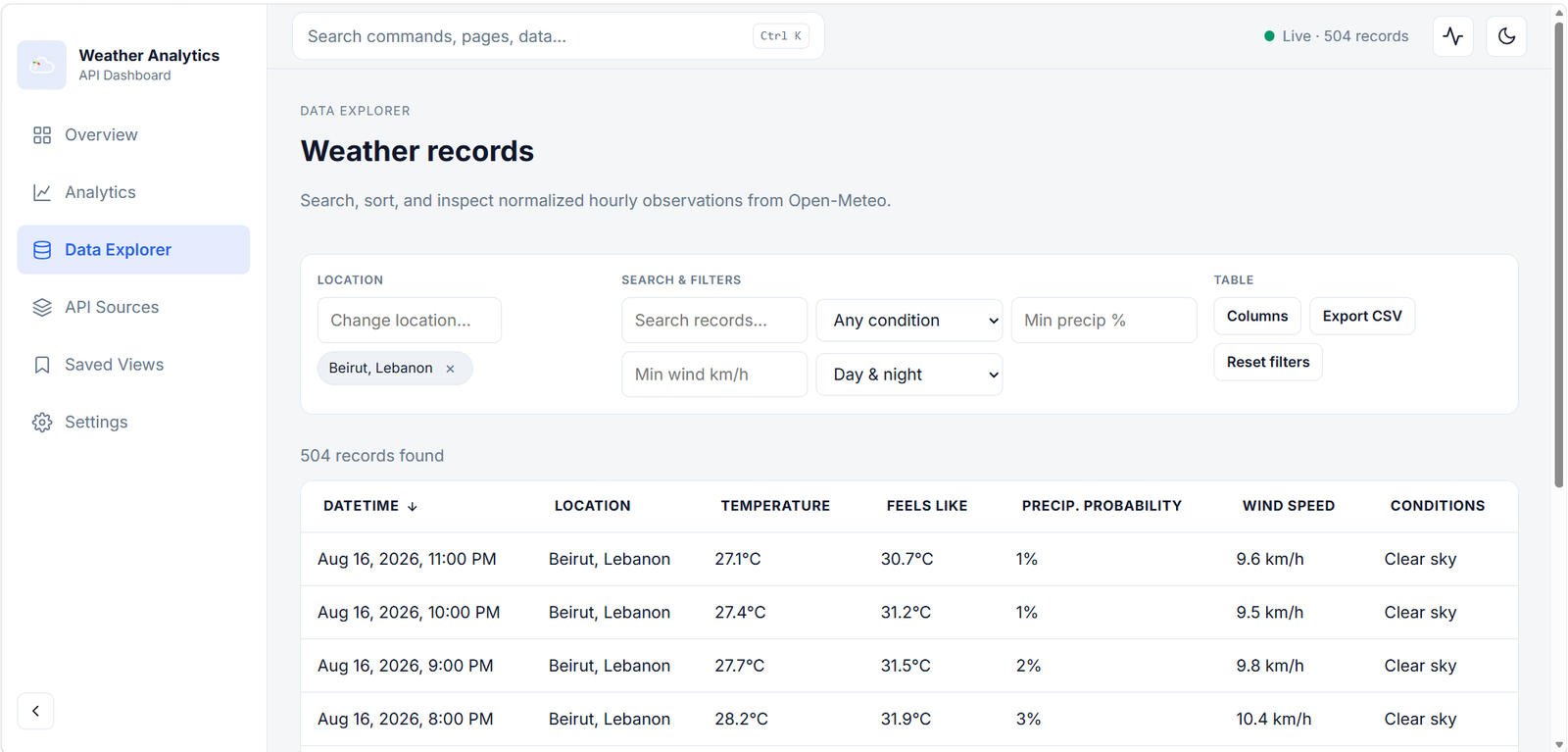
Task: Collapse the sidebar with the chevron button
Action: click(35, 711)
